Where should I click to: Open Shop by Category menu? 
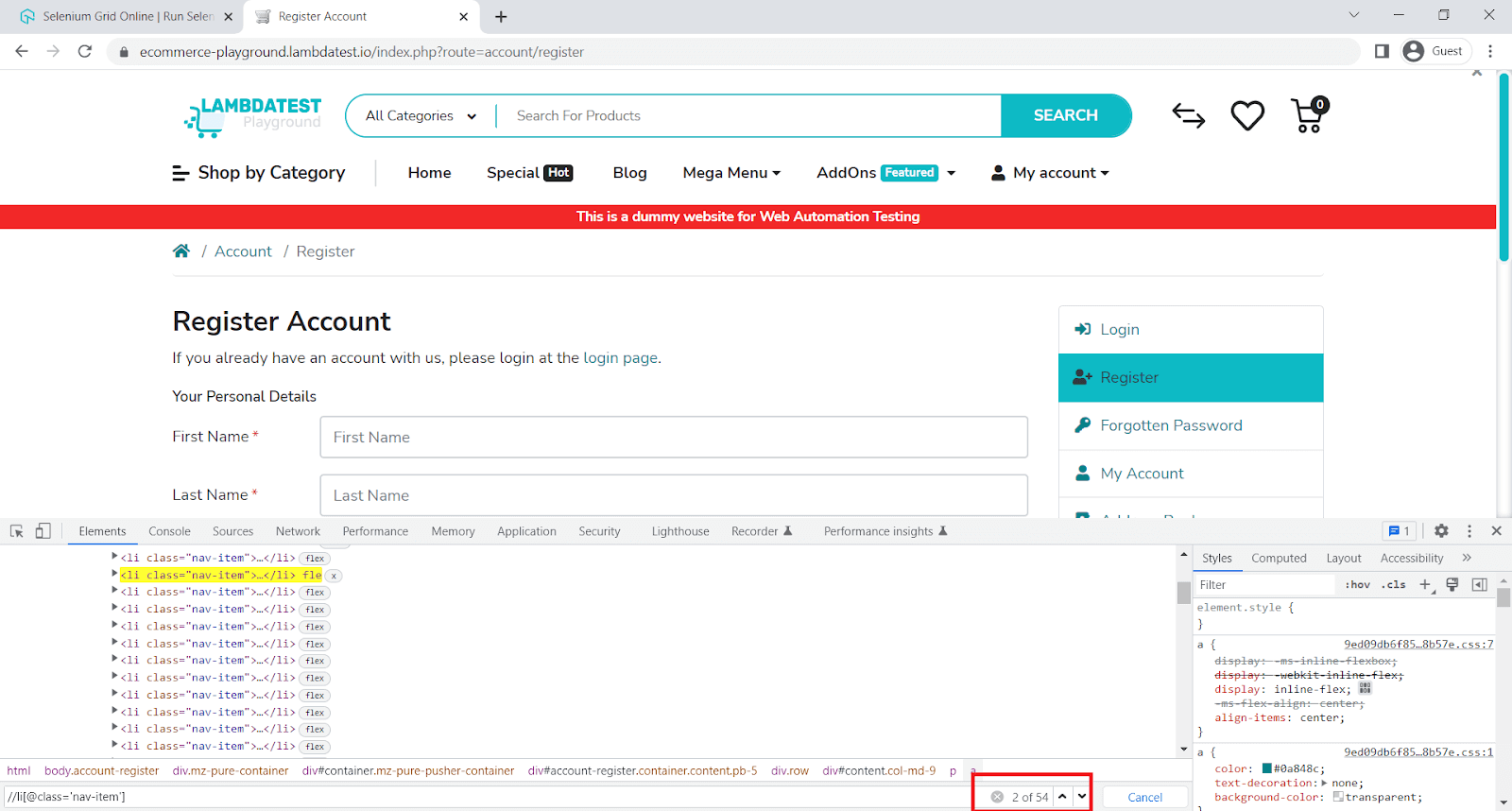(258, 173)
